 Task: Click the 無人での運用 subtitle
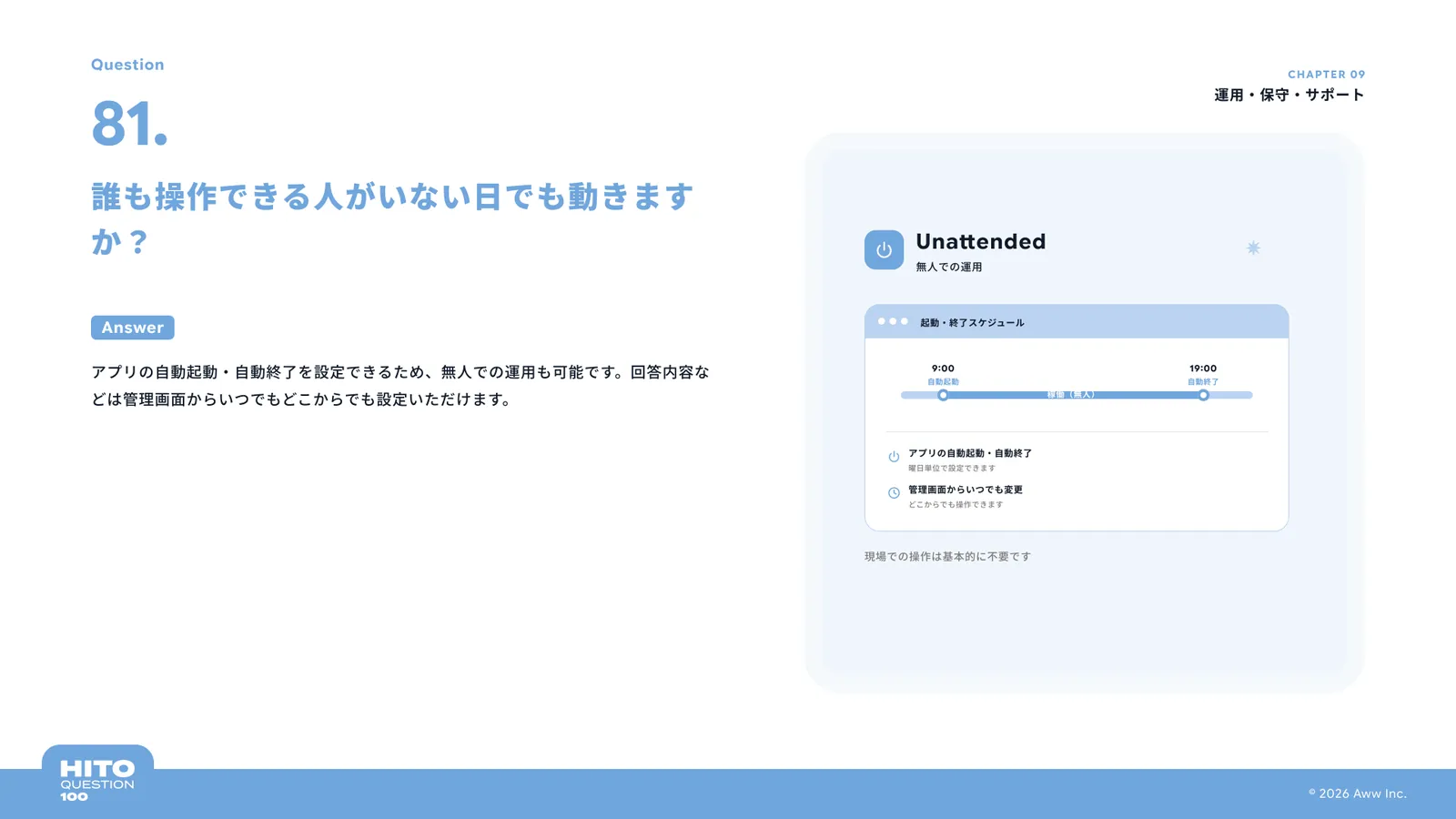point(949,267)
